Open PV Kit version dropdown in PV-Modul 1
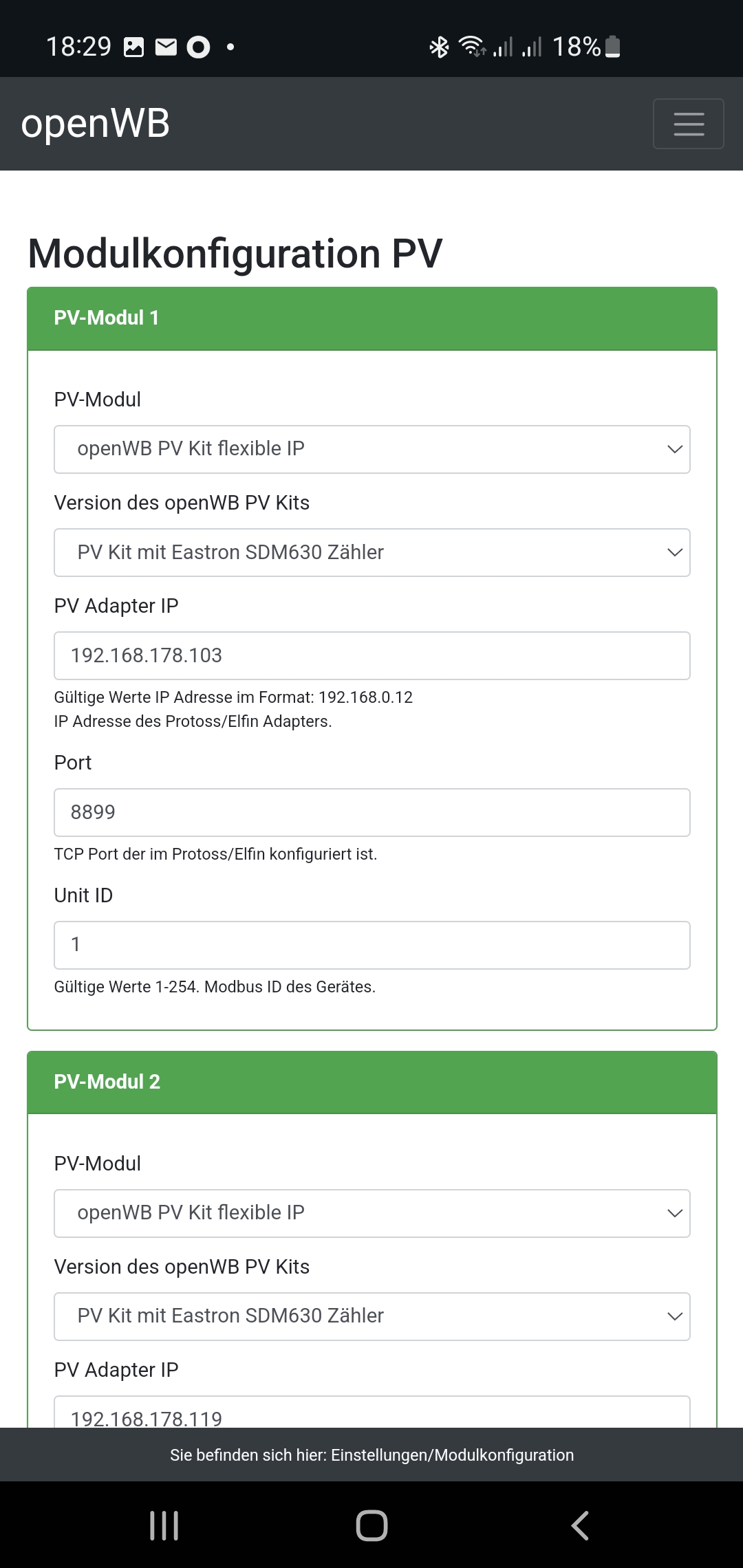This screenshot has width=743, height=1568. pos(371,552)
